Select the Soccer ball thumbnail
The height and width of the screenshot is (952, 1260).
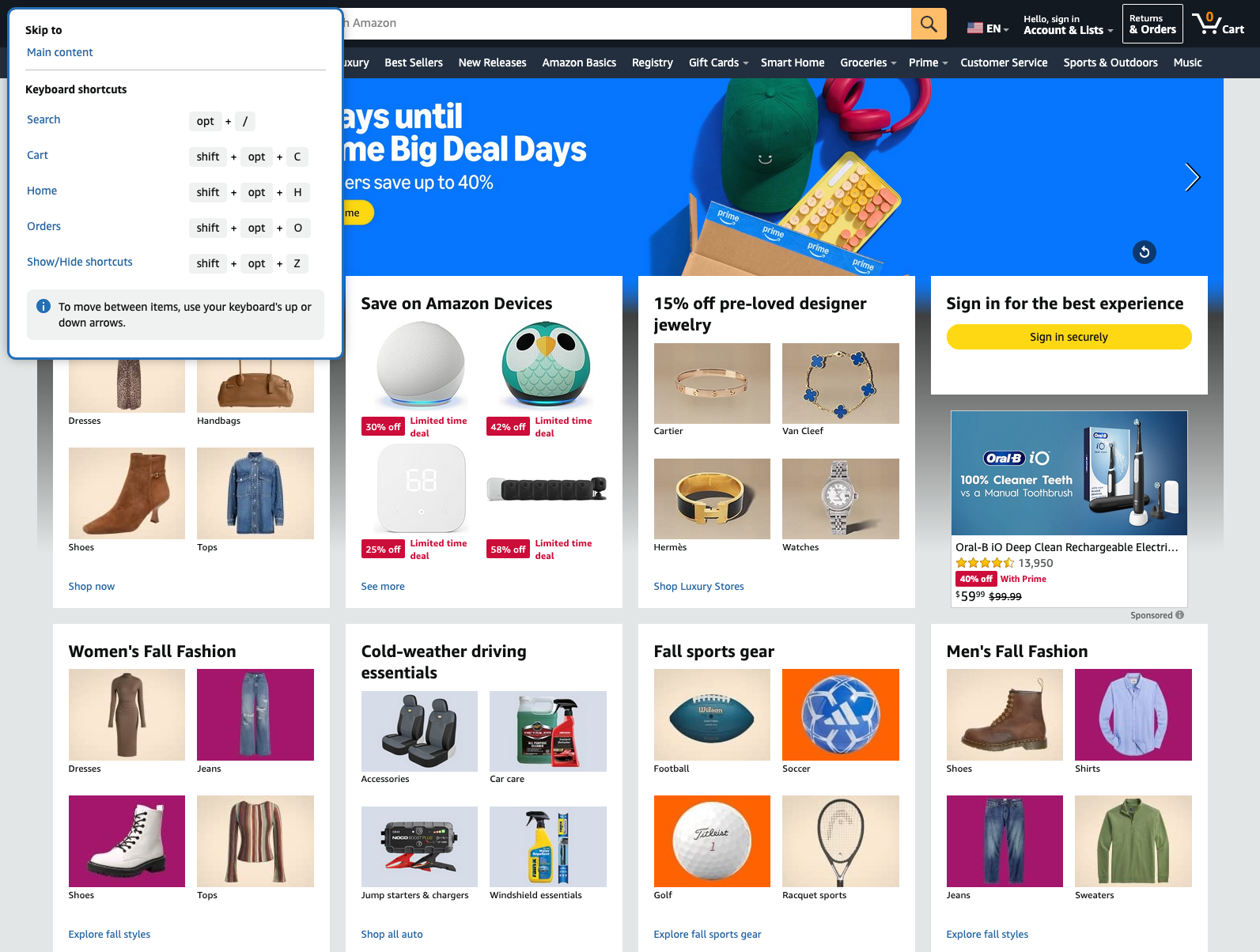point(840,715)
